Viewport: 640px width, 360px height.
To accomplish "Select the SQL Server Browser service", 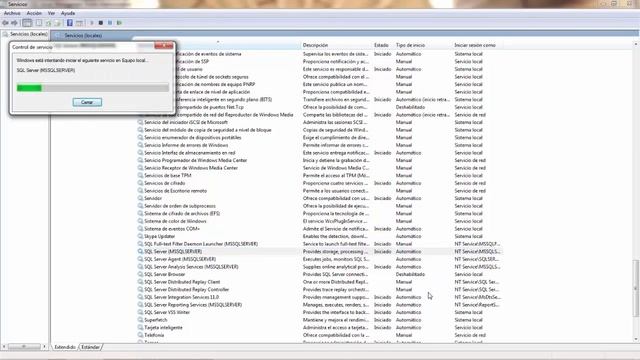I will (x=164, y=274).
